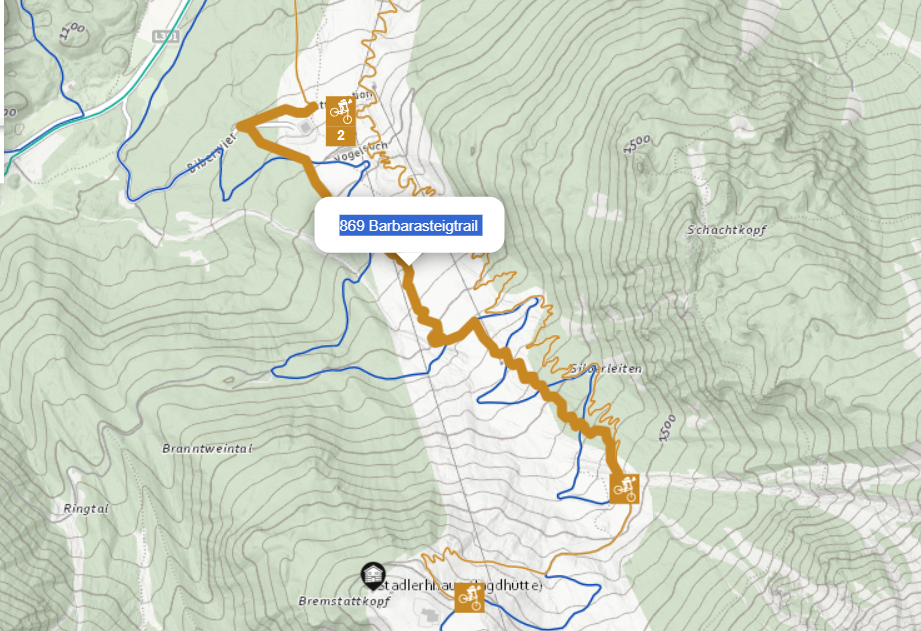Click the highlighted 869 Barbarasteigtrail popup text
This screenshot has height=631, width=921.
(x=411, y=226)
